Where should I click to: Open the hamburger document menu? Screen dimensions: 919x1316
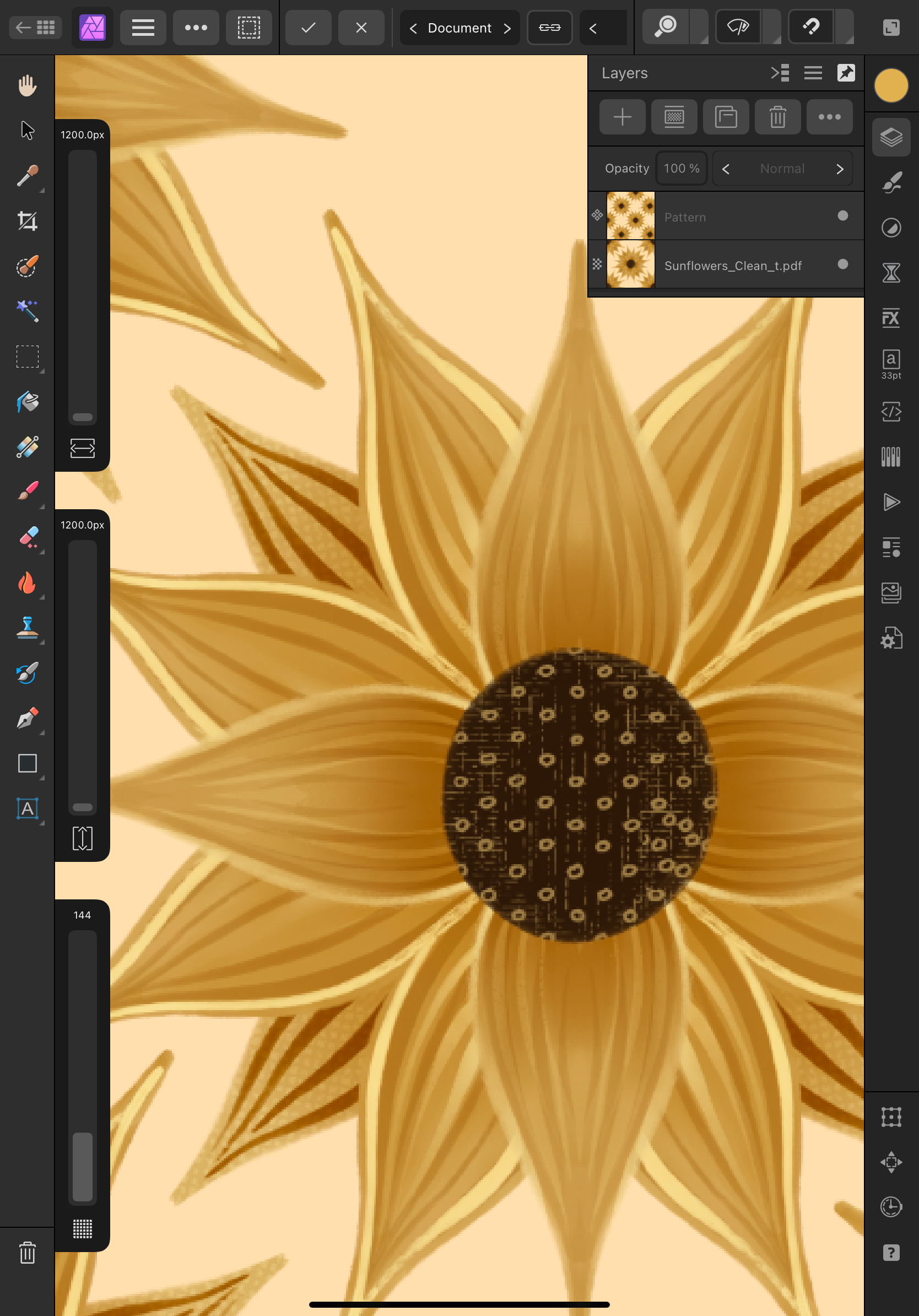(143, 28)
